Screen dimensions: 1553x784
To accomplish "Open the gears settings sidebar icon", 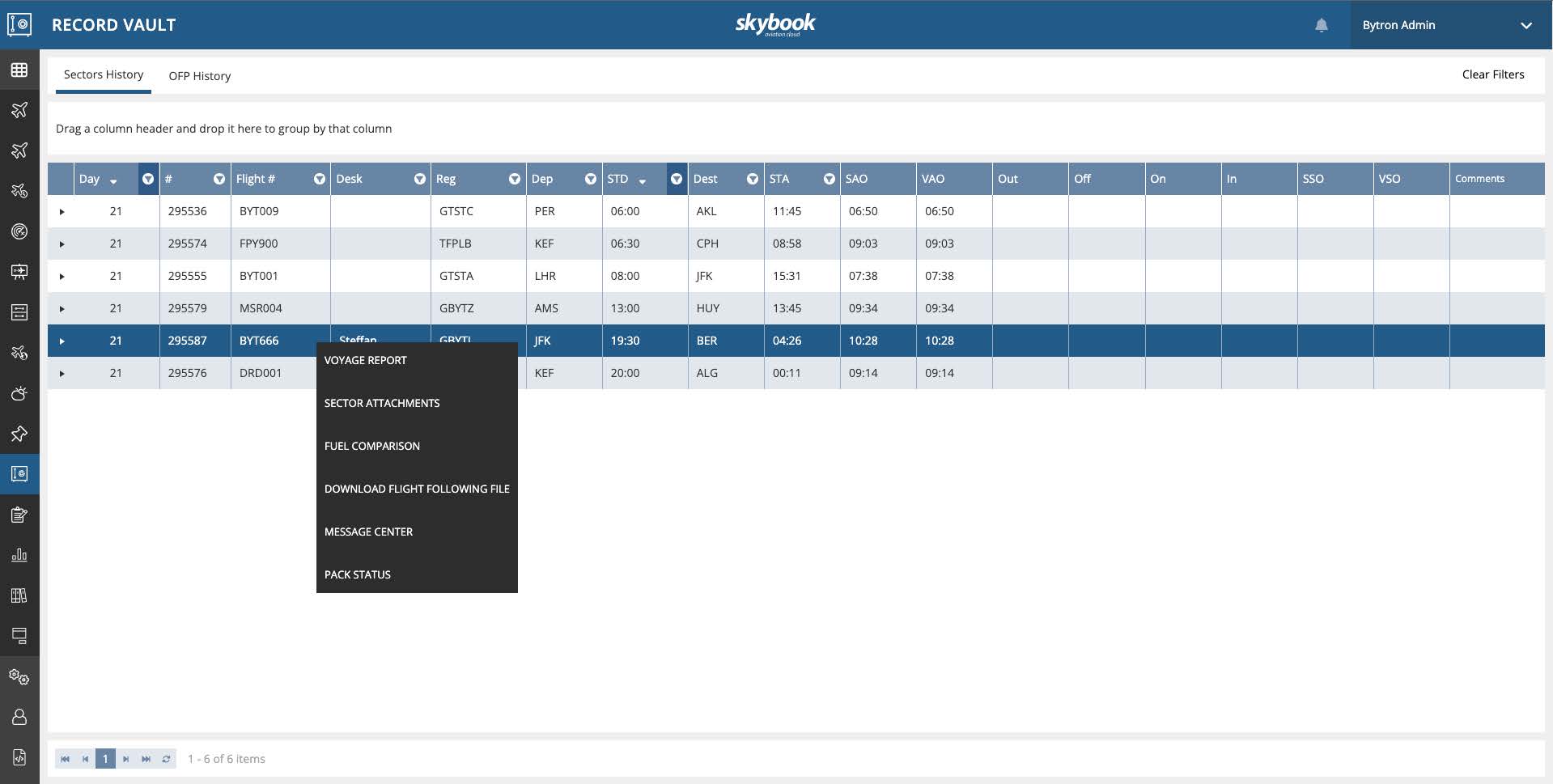I will click(x=19, y=676).
